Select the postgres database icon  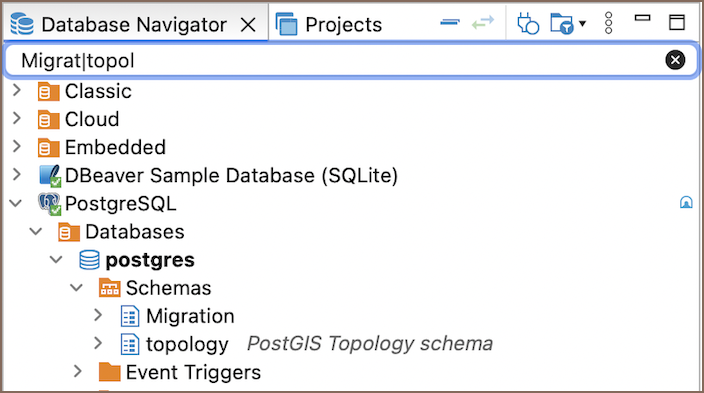pyautogui.click(x=89, y=260)
